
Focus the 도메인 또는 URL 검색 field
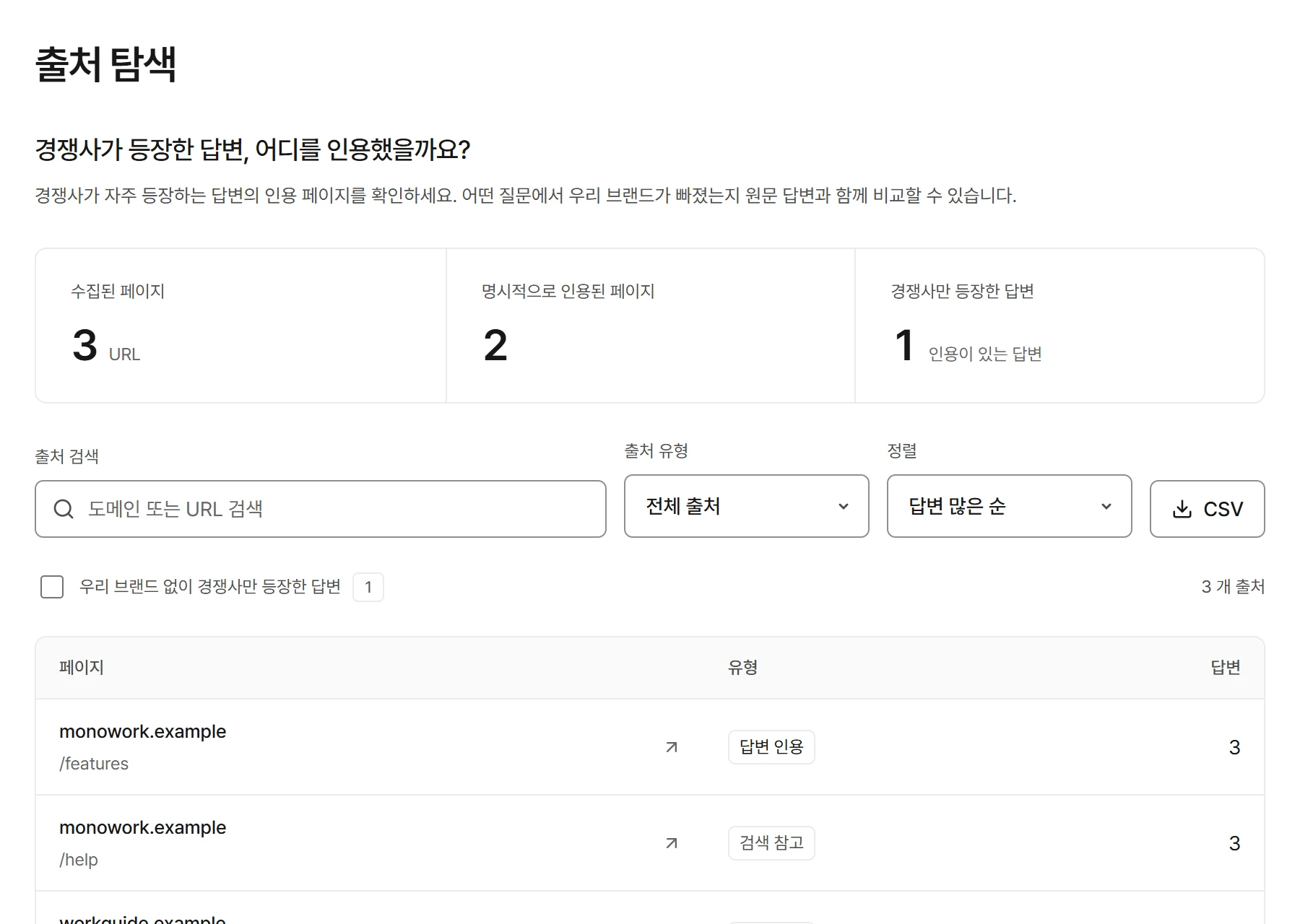point(321,509)
